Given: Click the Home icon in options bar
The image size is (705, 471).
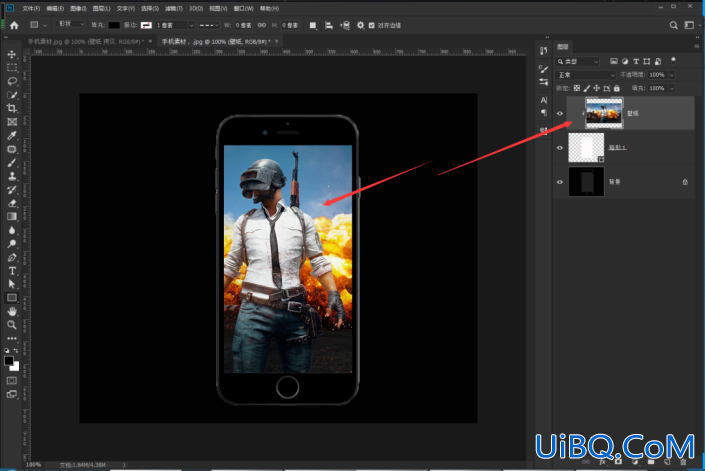Looking at the screenshot, I should point(14,25).
